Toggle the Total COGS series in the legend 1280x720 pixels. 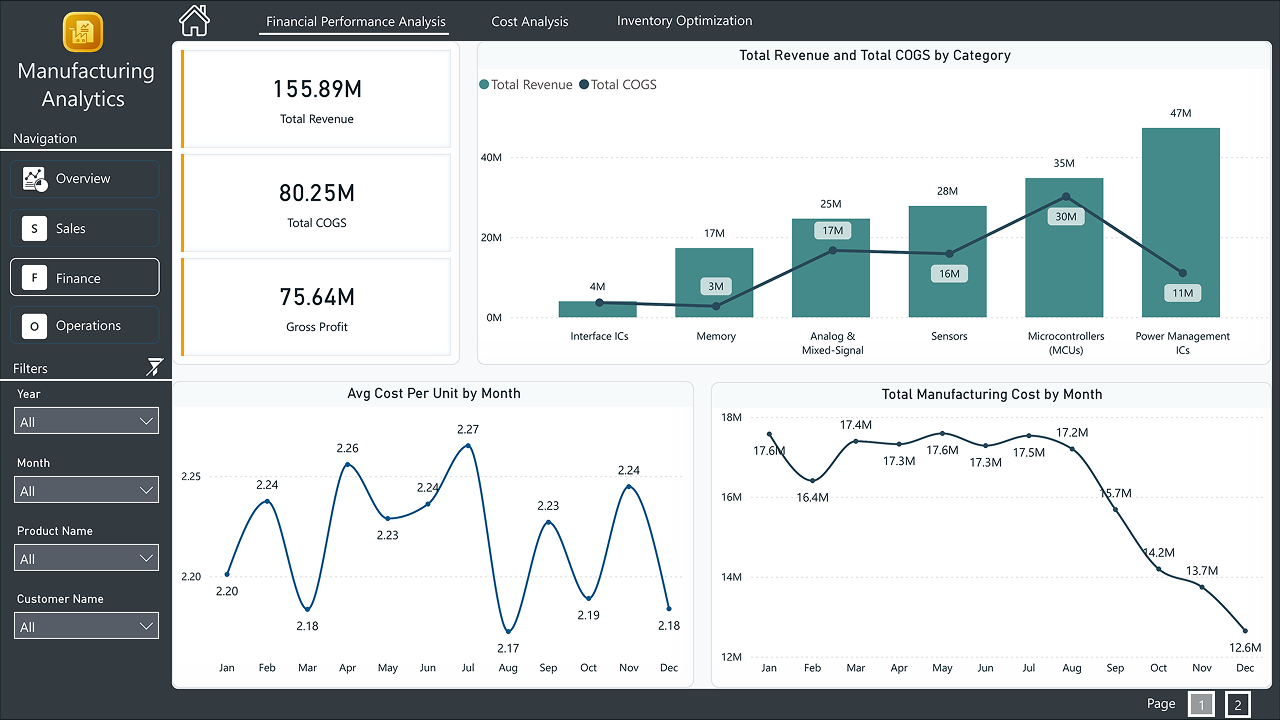tap(618, 85)
